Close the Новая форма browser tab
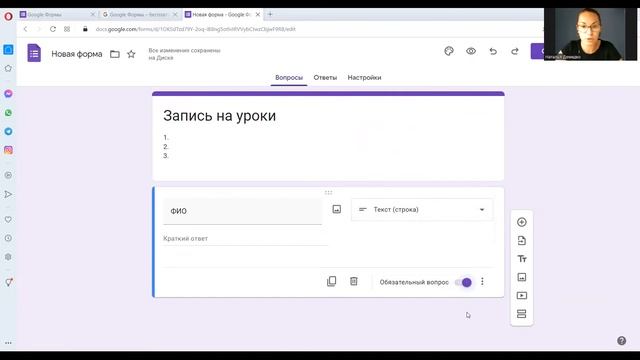The width and height of the screenshot is (640, 360). click(x=258, y=15)
